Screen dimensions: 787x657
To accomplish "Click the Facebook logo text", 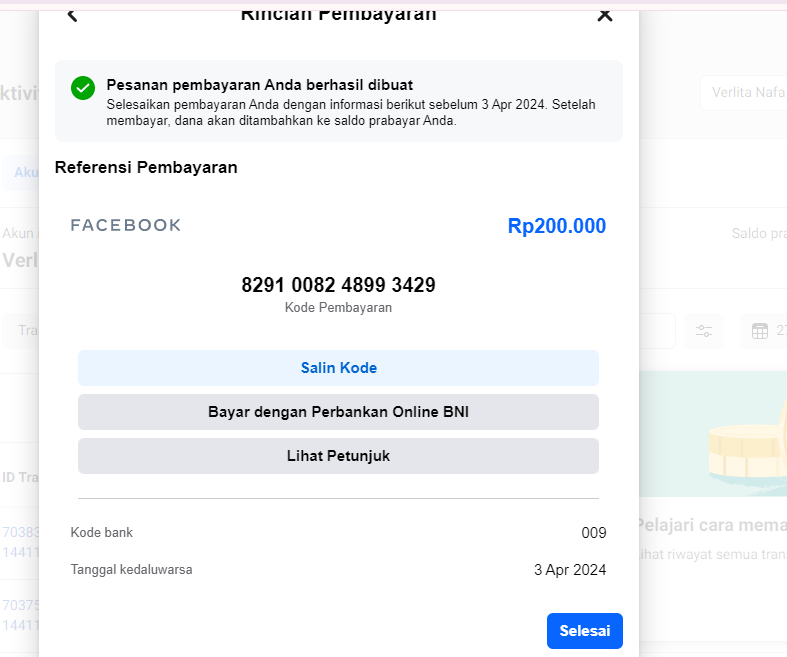I will 126,225.
